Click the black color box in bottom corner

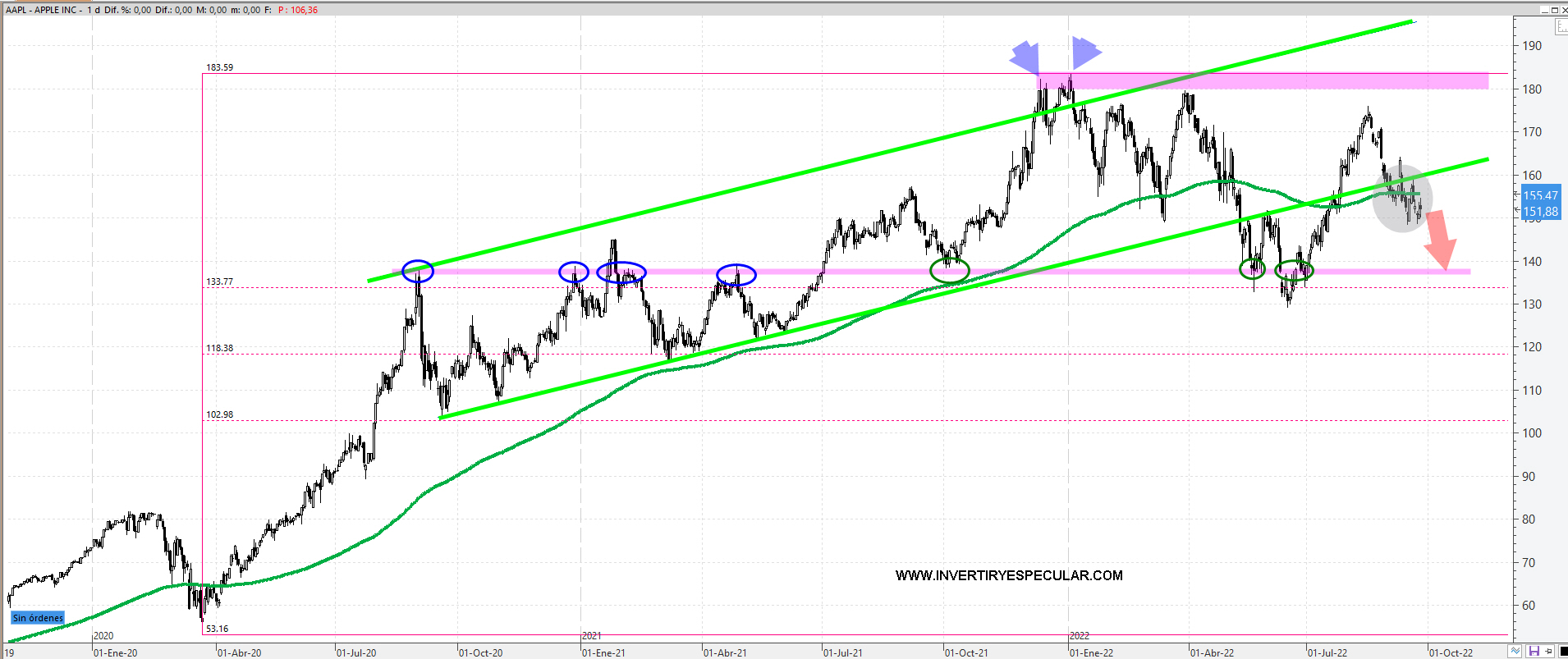[x=1563, y=652]
